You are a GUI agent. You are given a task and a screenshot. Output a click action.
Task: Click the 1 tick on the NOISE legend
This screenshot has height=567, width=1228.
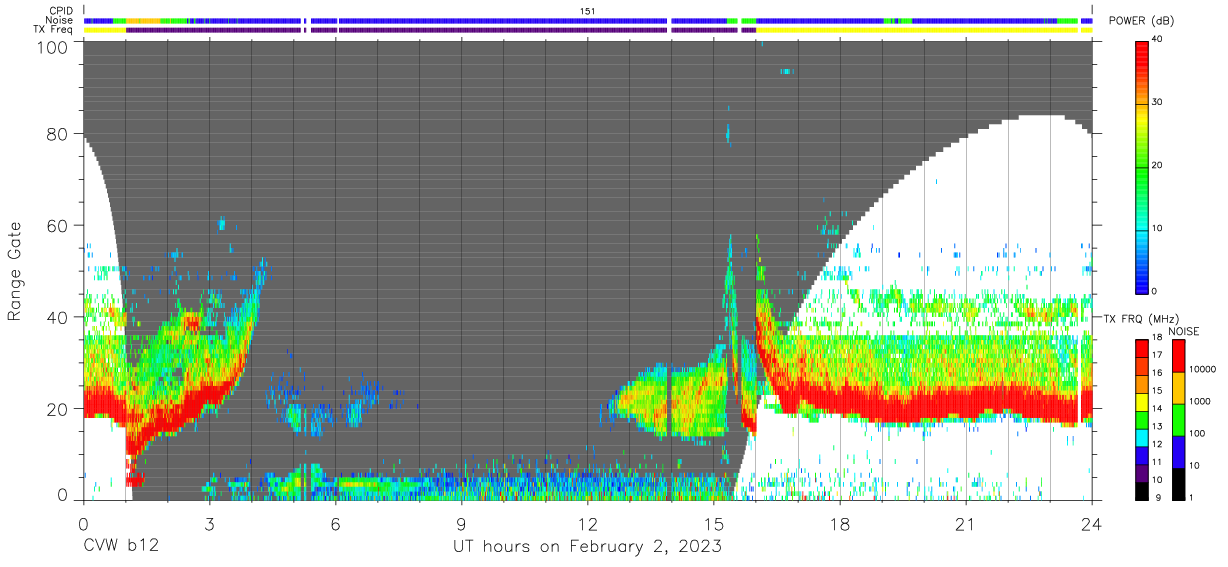[1192, 497]
